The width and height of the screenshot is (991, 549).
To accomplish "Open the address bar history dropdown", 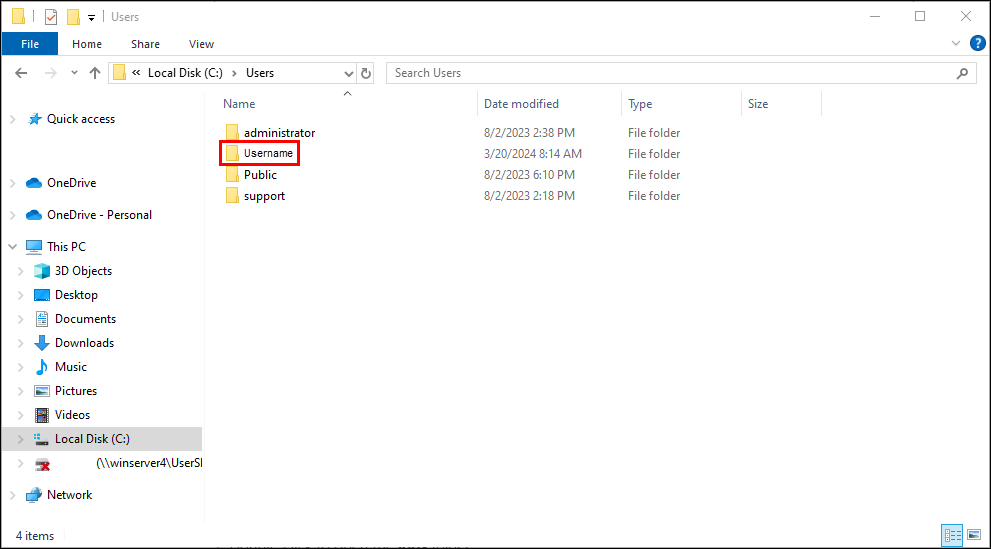I will tap(348, 73).
